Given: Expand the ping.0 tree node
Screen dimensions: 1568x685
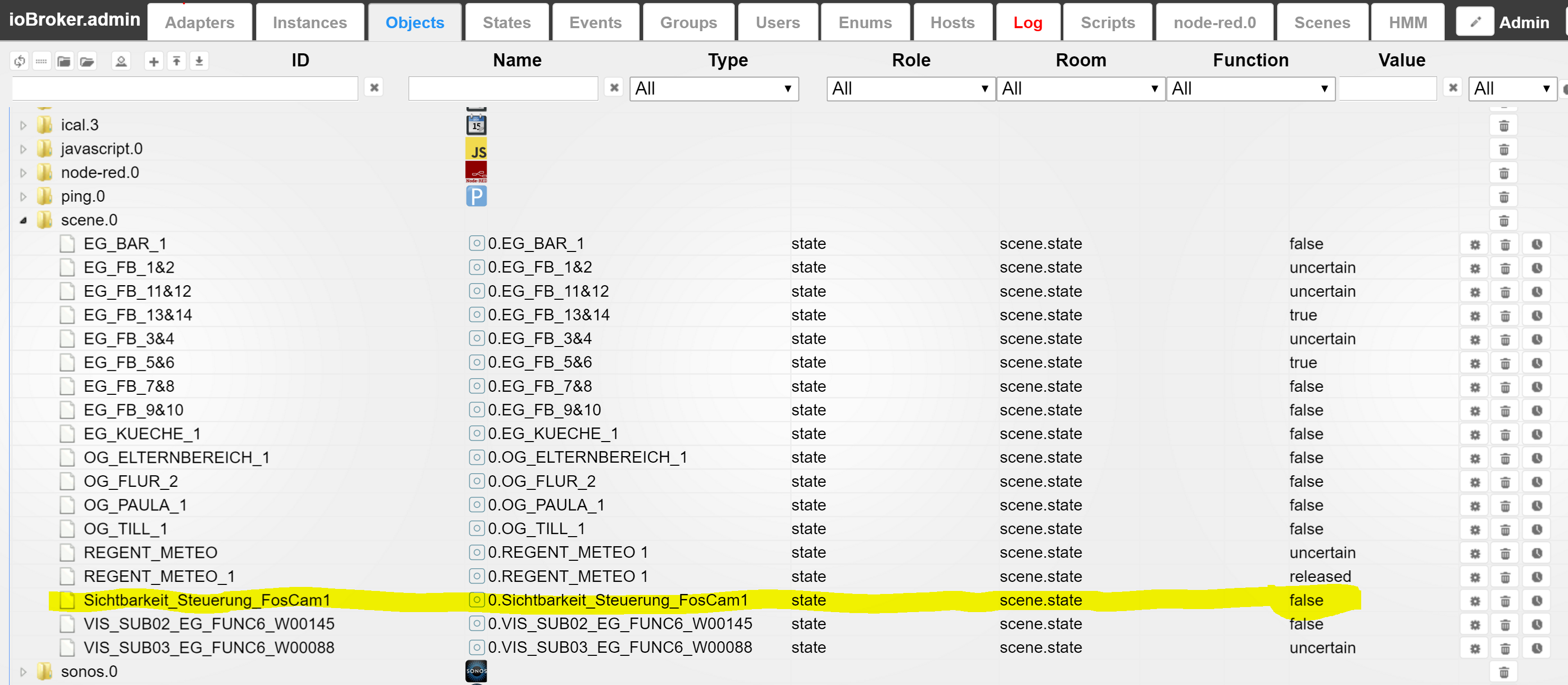Looking at the screenshot, I should [23, 197].
